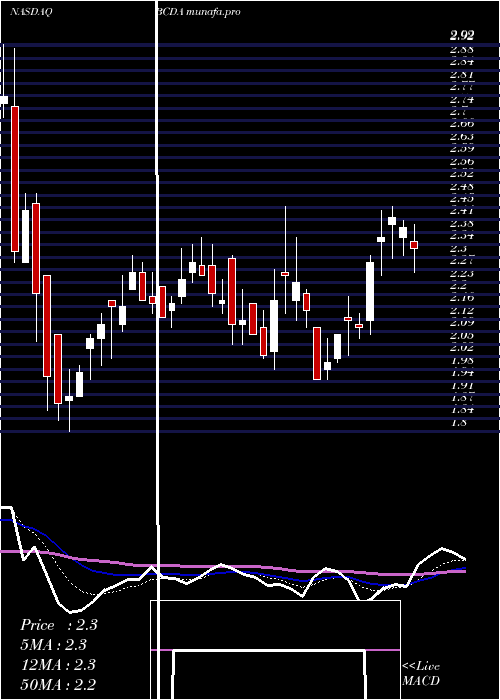This screenshot has height=700, width=500.
Task: Click the 2.23 price axis label
Action: point(462,273)
